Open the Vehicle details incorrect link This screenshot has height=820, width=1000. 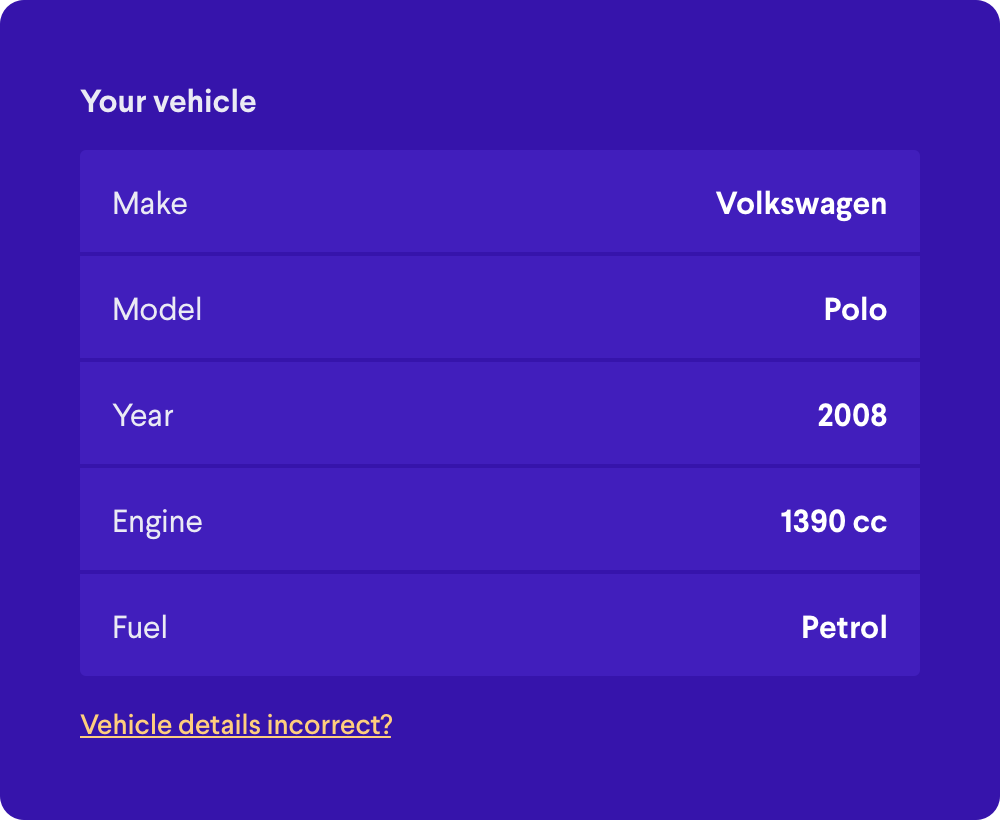click(235, 725)
